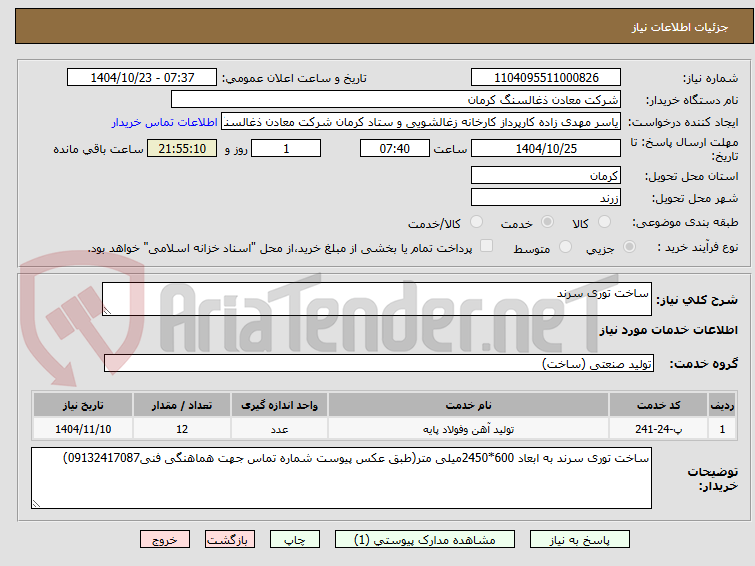Select the کالا radio button

pos(604,222)
